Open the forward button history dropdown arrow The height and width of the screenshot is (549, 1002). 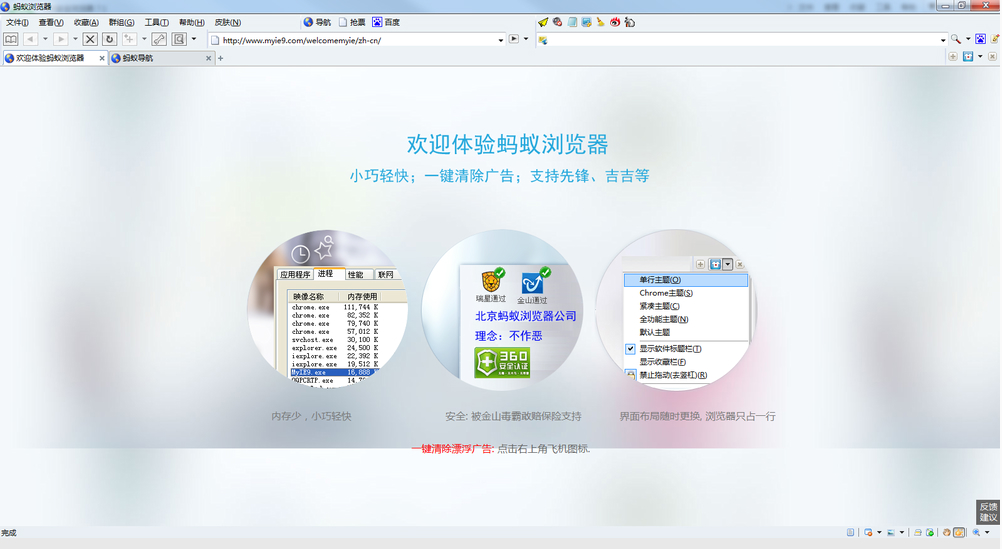coord(75,40)
